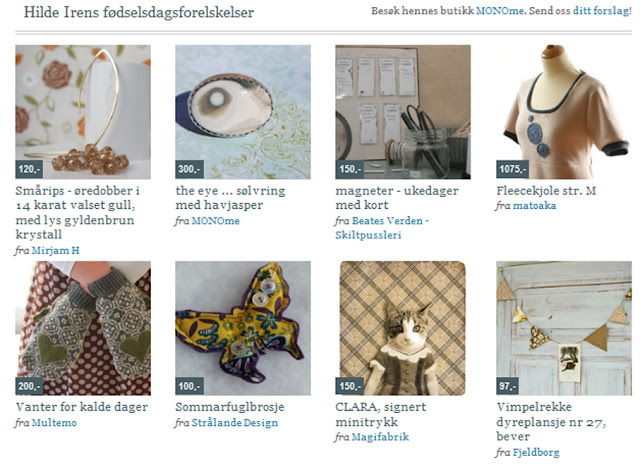Open the CLARA cat print image
640x466 pixels.
[x=403, y=328]
